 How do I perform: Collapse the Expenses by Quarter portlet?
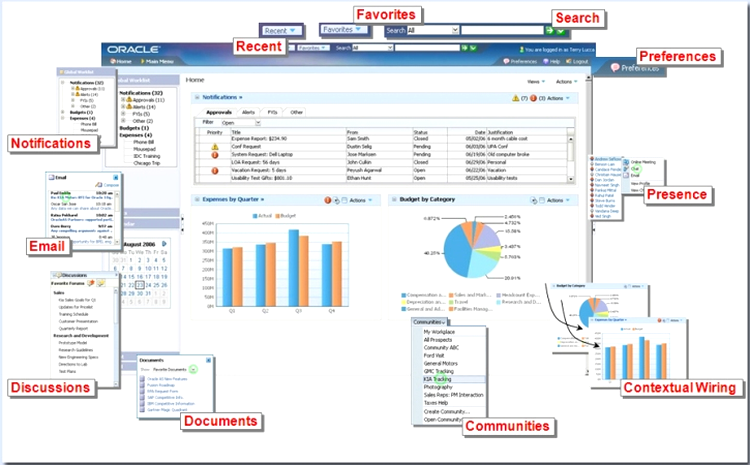pyautogui.click(x=197, y=199)
